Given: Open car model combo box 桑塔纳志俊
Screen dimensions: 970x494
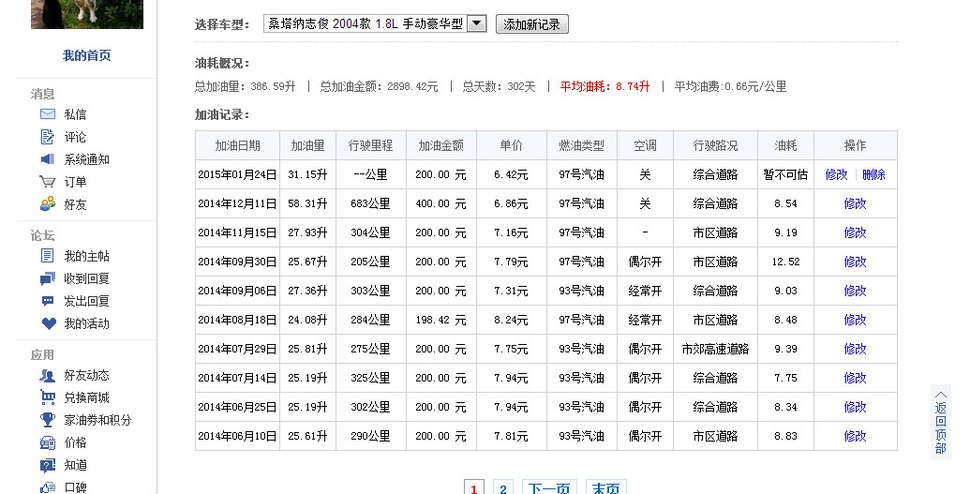Looking at the screenshot, I should pos(365,24).
